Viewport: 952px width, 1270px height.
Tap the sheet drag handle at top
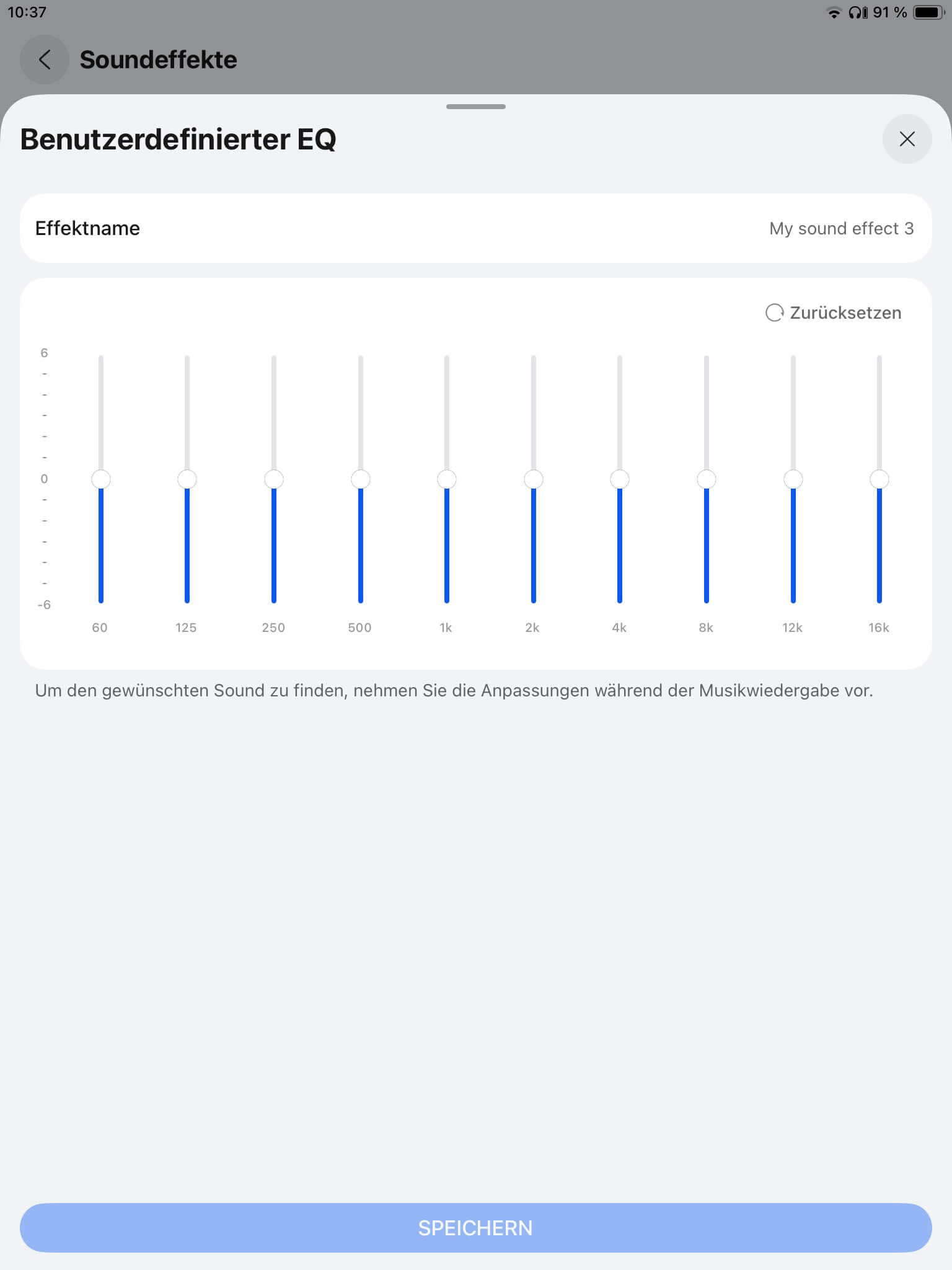pos(476,107)
